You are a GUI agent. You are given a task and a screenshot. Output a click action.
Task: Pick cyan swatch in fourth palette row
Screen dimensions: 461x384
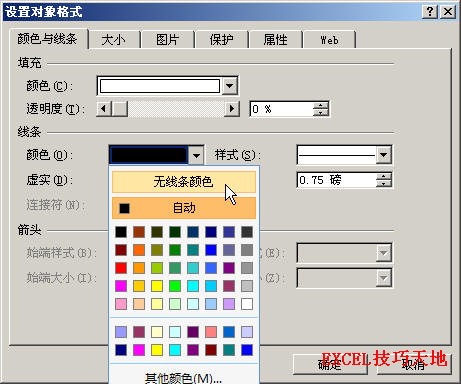(193, 286)
